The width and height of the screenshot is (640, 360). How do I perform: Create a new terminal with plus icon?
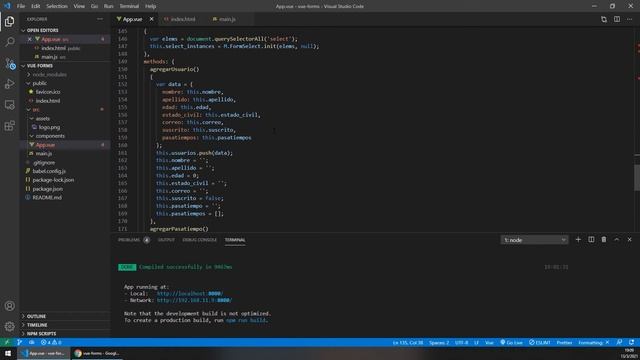[x=578, y=240]
